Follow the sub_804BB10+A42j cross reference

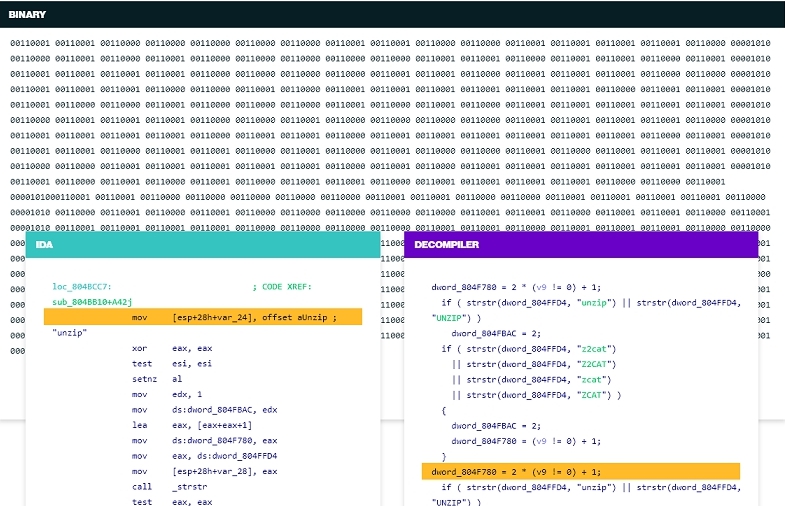pyautogui.click(x=92, y=301)
